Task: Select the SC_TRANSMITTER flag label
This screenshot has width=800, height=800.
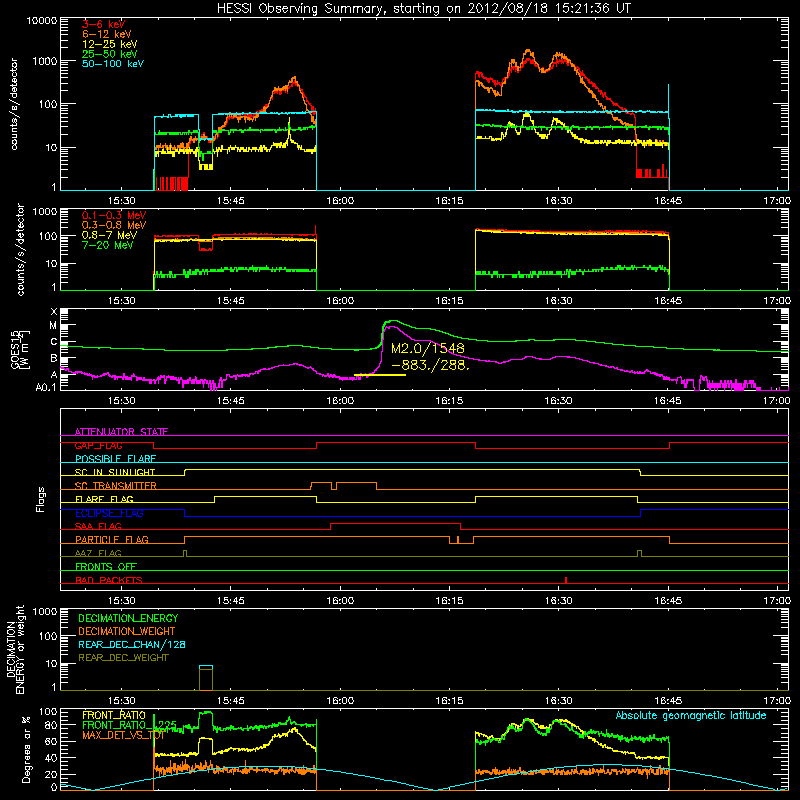Action: pos(116,486)
